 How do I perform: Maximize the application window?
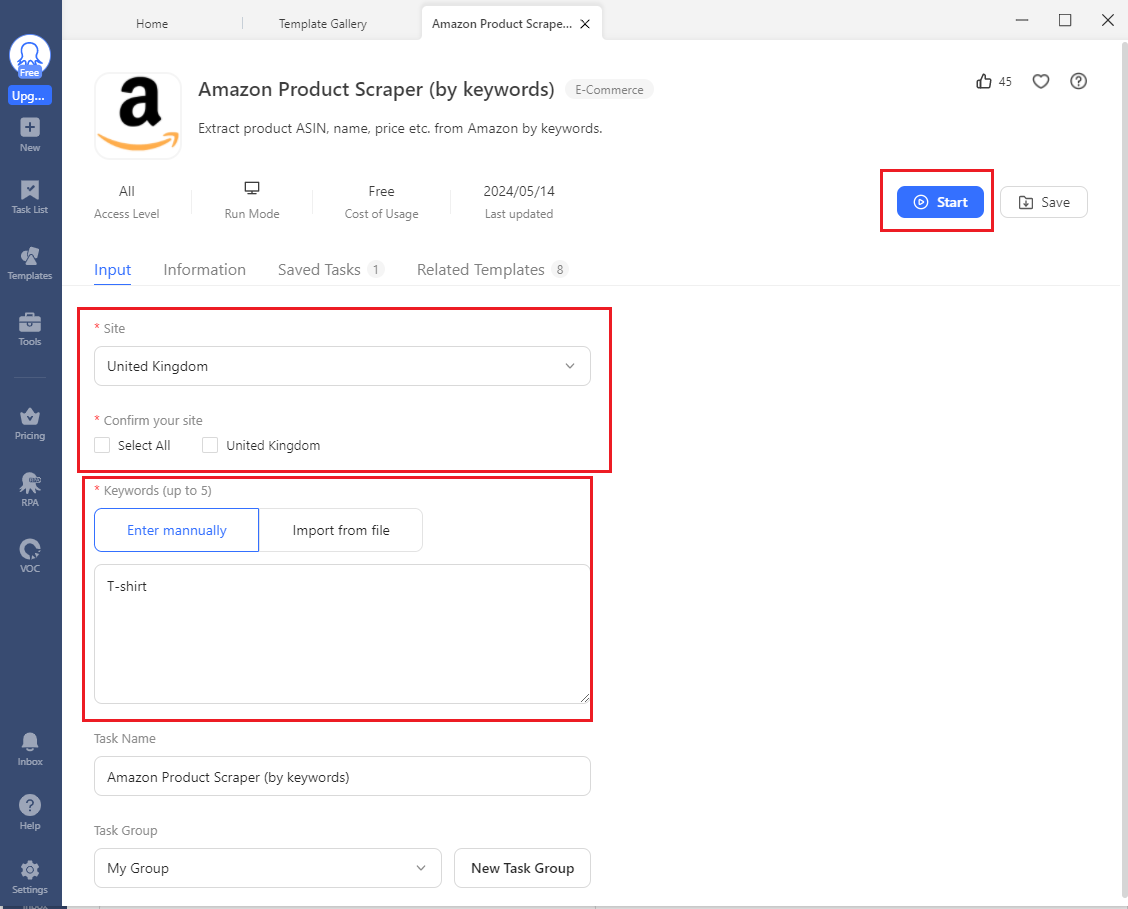(x=1065, y=20)
